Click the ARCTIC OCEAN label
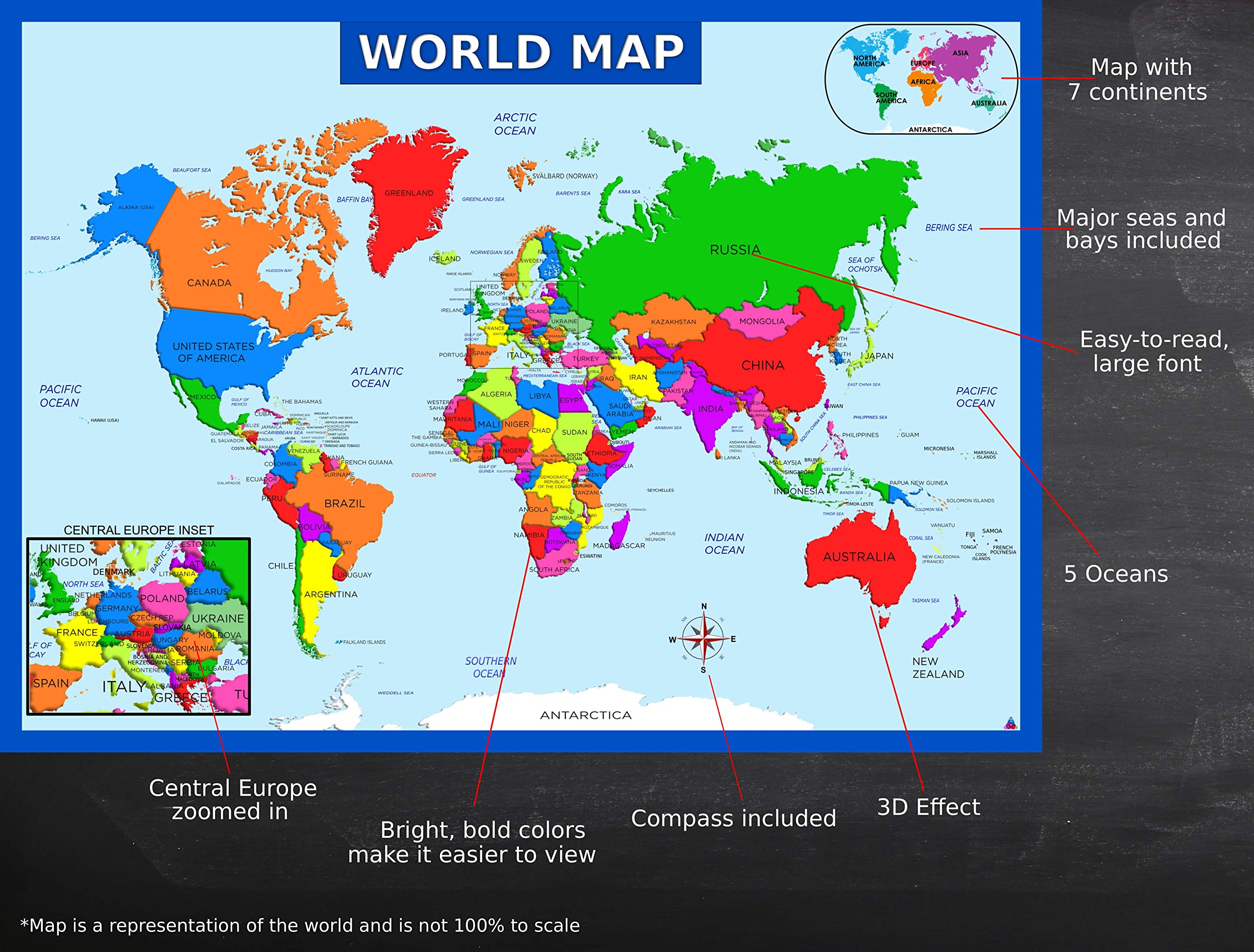The image size is (1254, 952). [515, 124]
